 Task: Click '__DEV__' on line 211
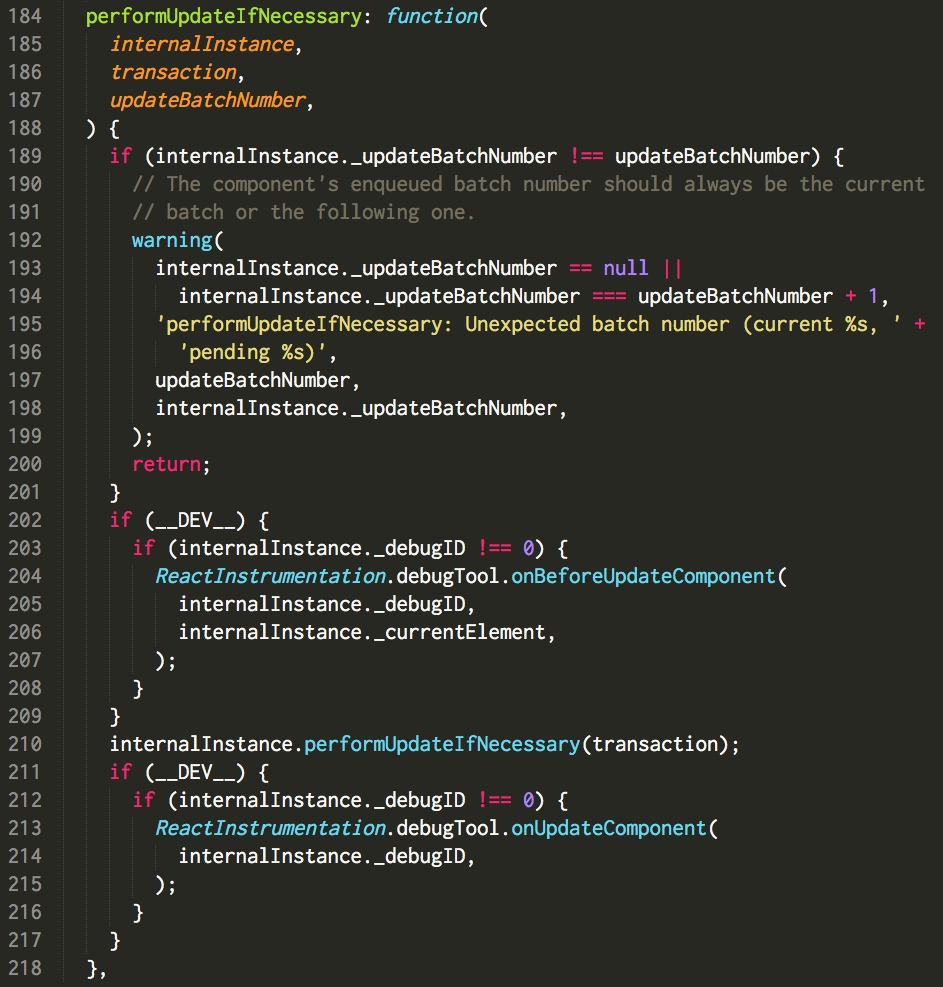pos(195,772)
